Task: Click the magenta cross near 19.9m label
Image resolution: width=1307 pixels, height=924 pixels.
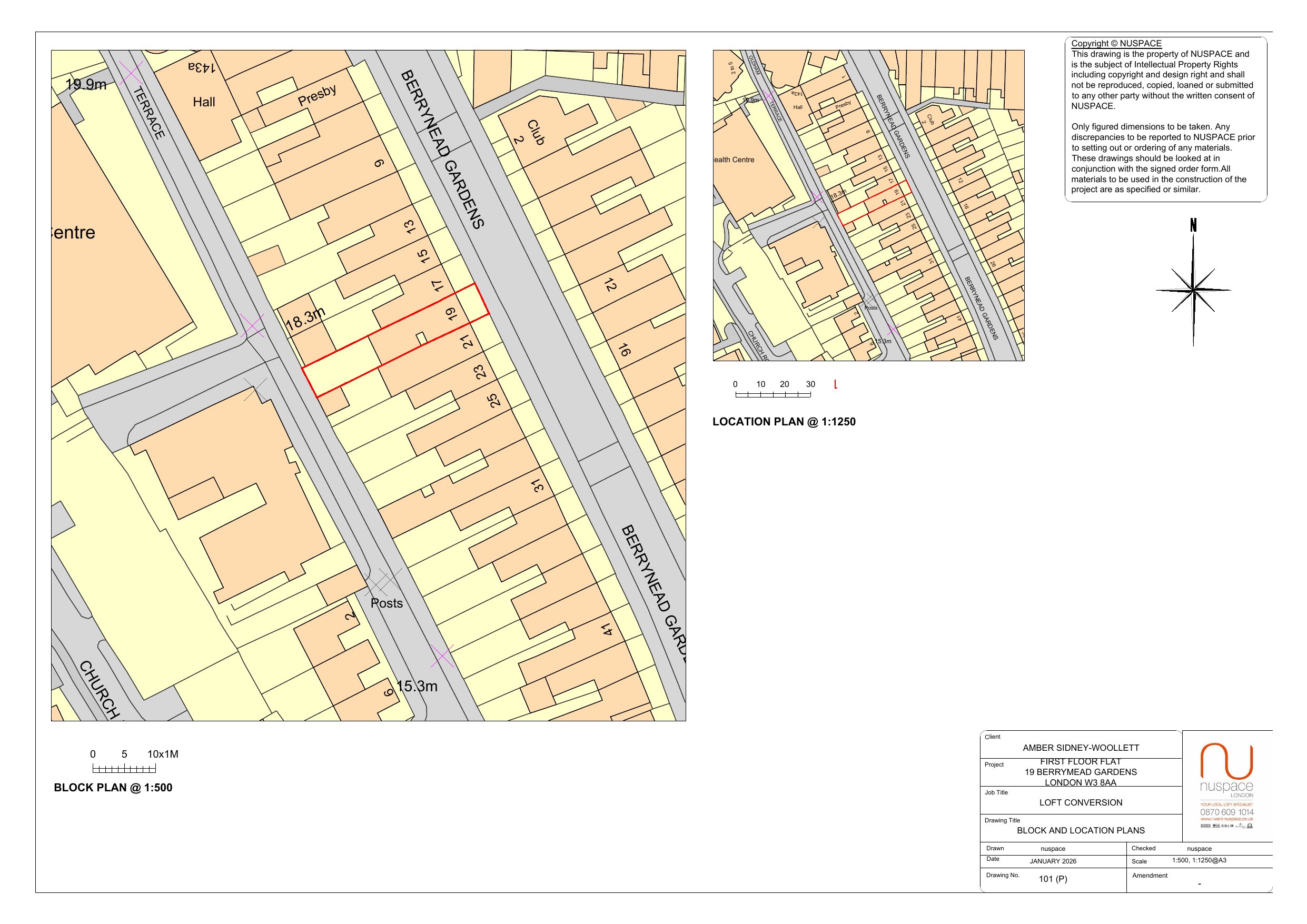Action: tap(131, 73)
